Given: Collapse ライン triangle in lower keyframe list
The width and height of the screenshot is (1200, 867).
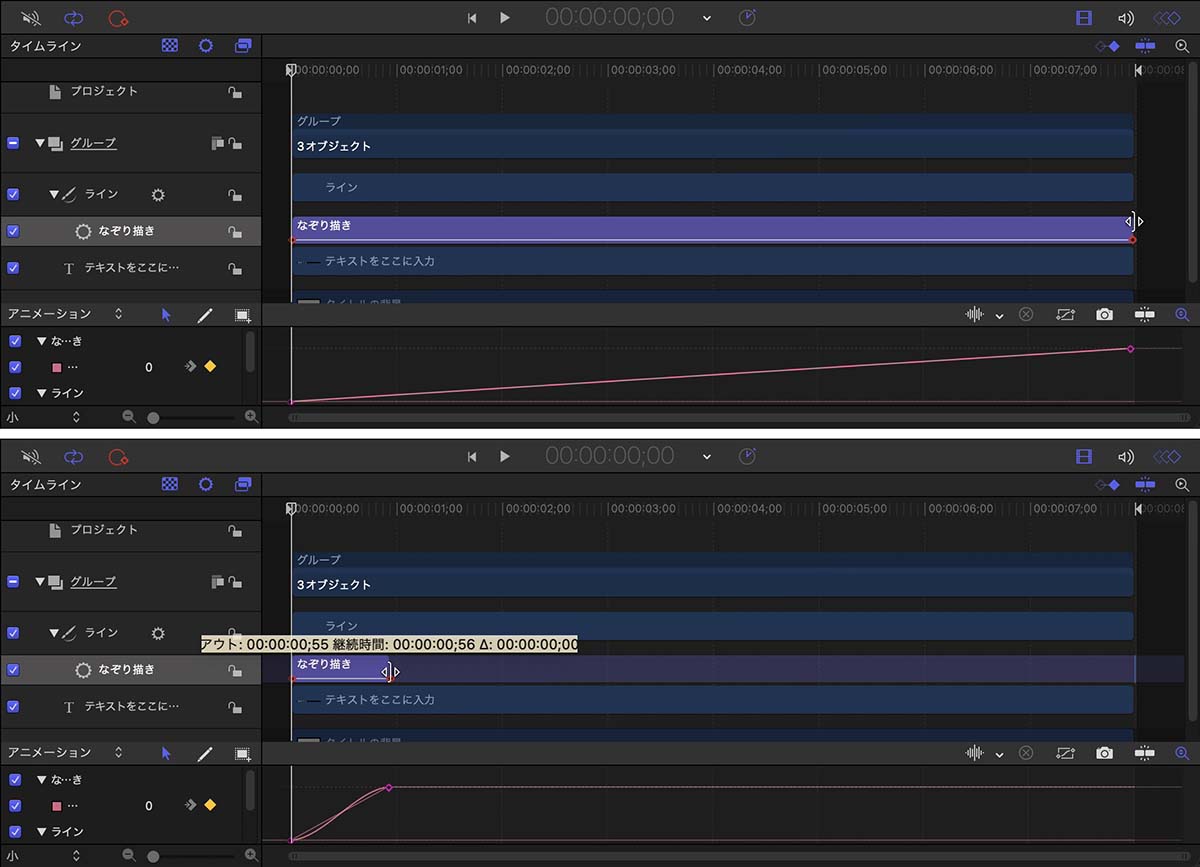Looking at the screenshot, I should [41, 832].
